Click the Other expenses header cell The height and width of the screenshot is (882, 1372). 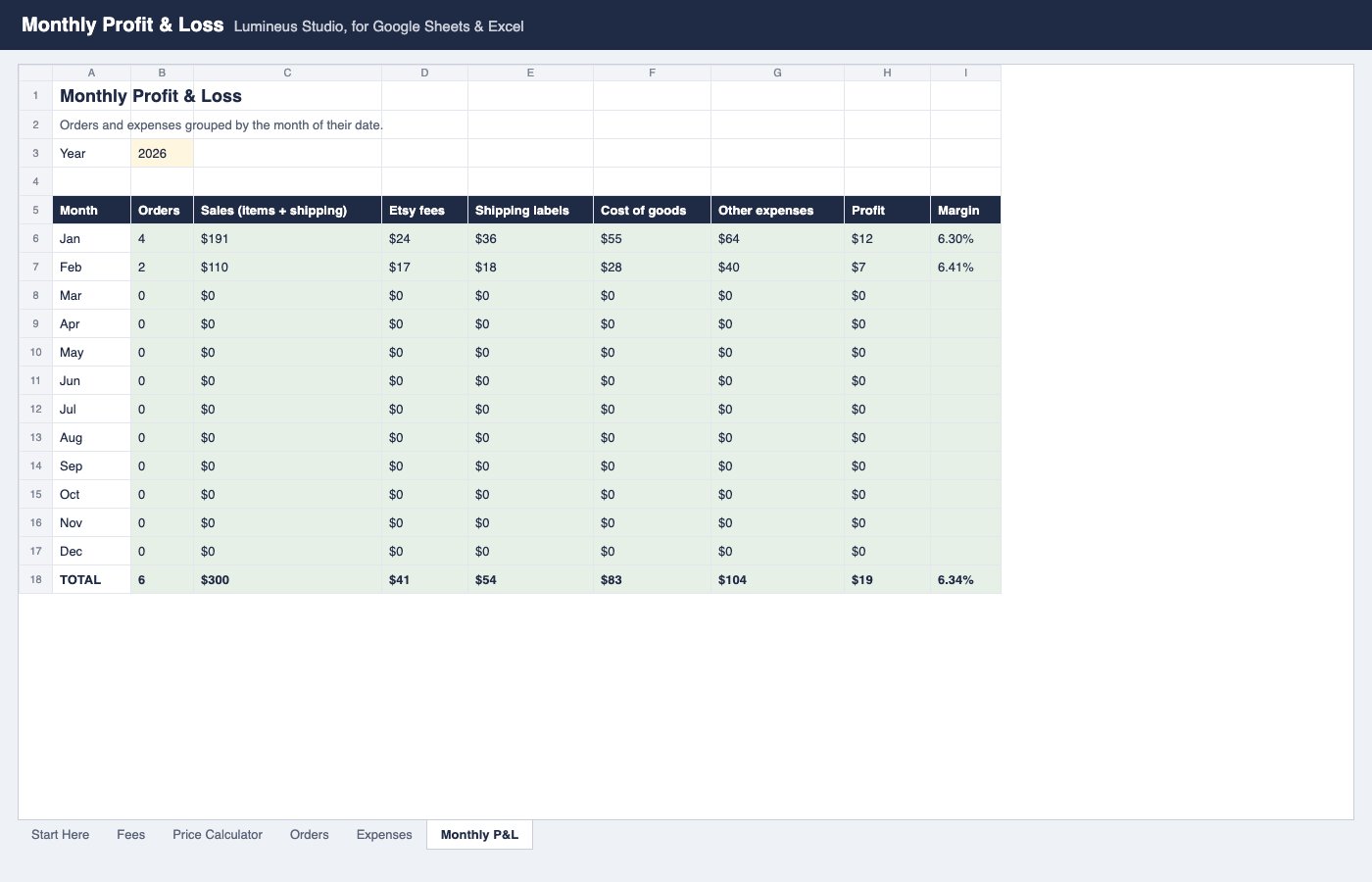pyautogui.click(x=777, y=210)
